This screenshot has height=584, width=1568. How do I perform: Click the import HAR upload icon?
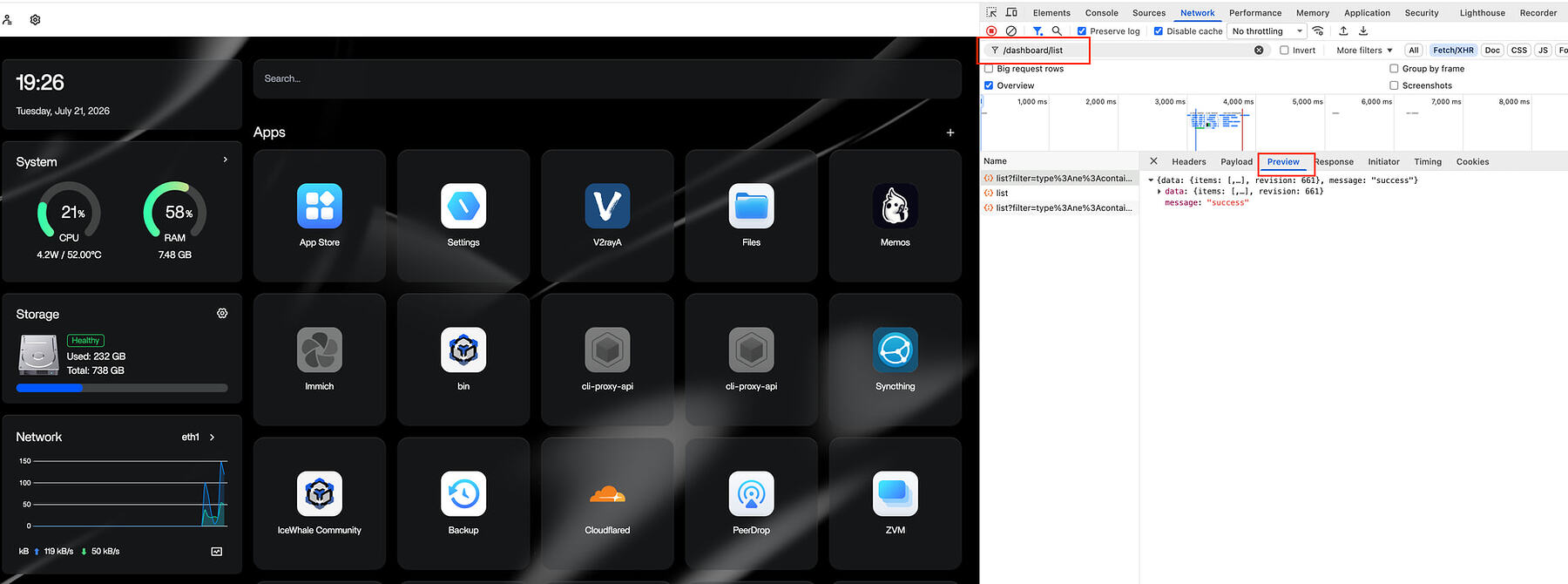(x=1343, y=31)
